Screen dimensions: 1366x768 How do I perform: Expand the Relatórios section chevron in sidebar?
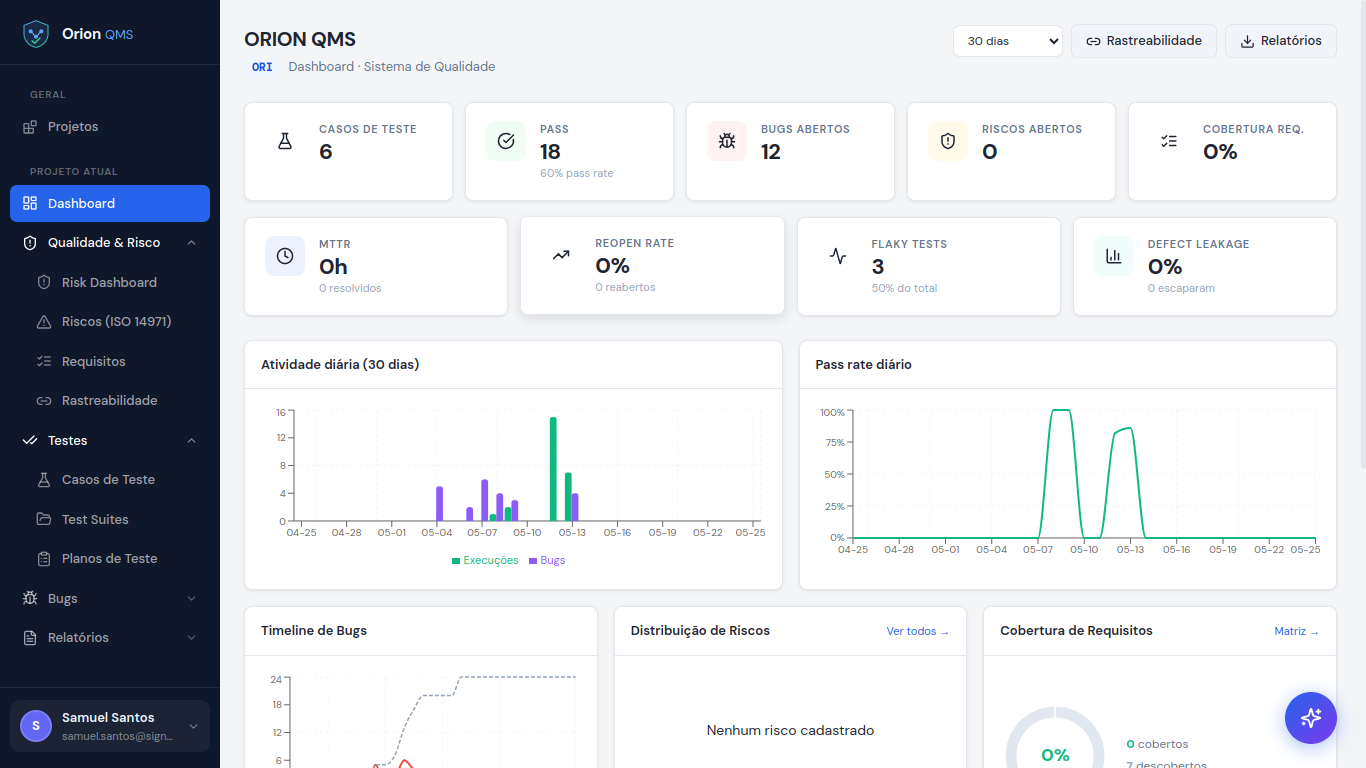pos(192,638)
